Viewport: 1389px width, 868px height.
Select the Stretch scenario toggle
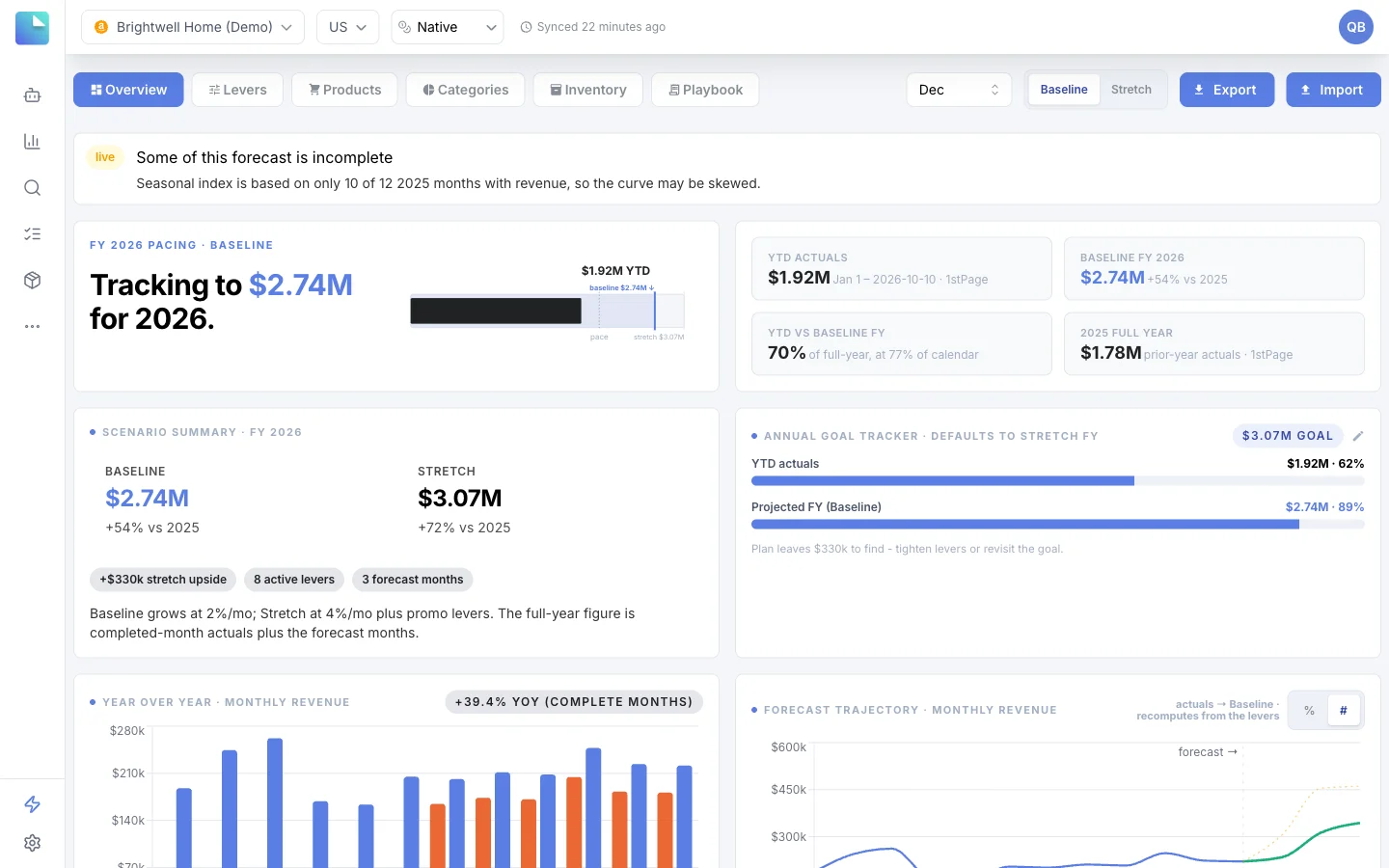1131,90
